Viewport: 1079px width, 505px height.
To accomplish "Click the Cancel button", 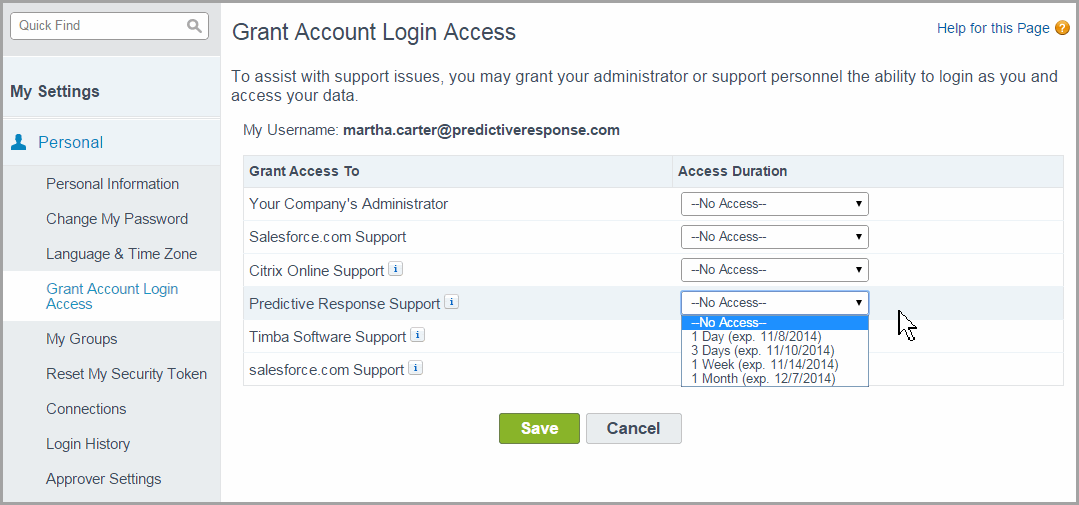I will tap(633, 428).
